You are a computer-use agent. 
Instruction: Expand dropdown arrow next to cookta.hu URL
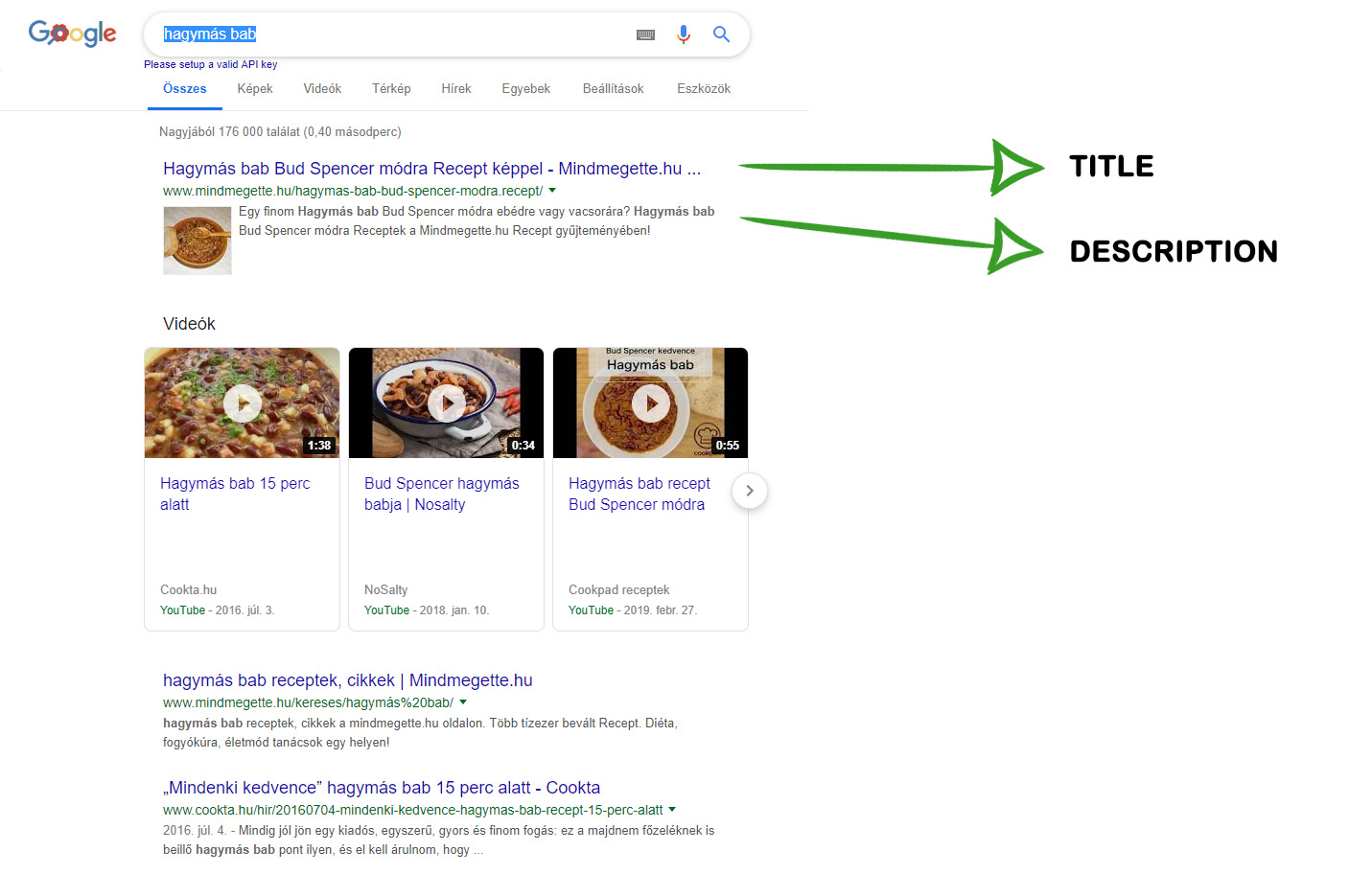click(672, 810)
